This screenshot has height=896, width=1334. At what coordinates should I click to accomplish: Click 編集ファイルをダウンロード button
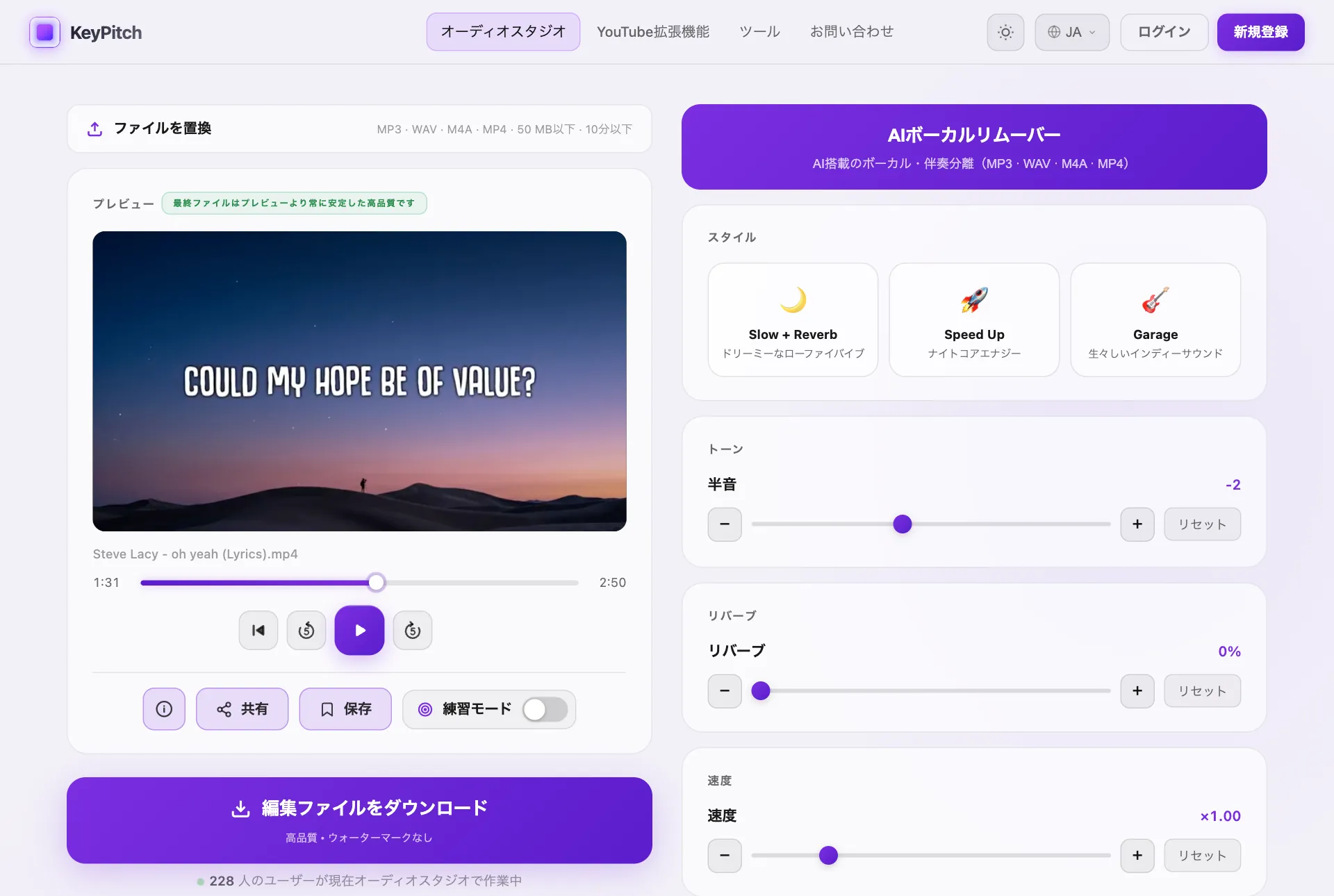[x=359, y=820]
